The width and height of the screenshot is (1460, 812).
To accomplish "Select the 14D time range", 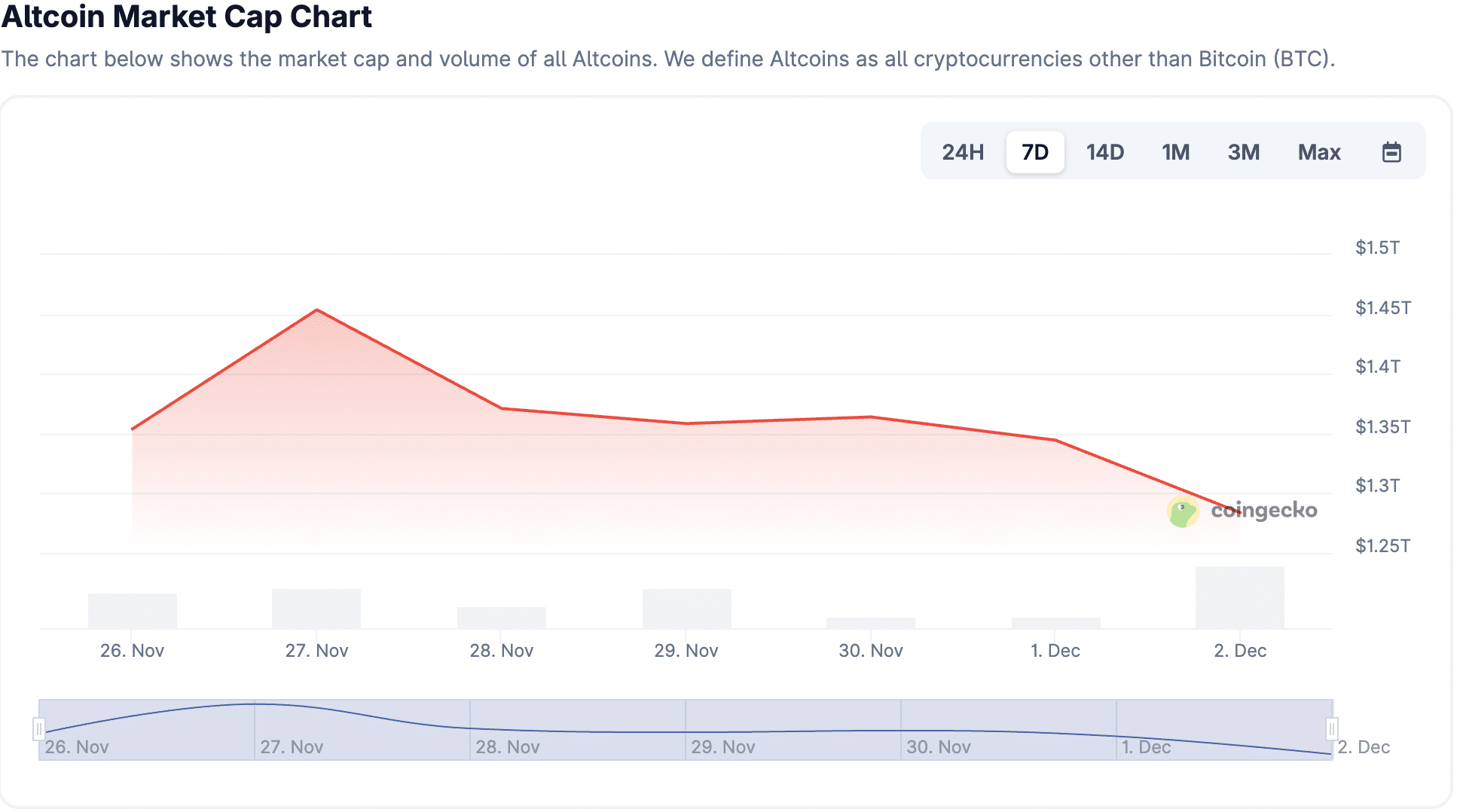I will pyautogui.click(x=1104, y=152).
